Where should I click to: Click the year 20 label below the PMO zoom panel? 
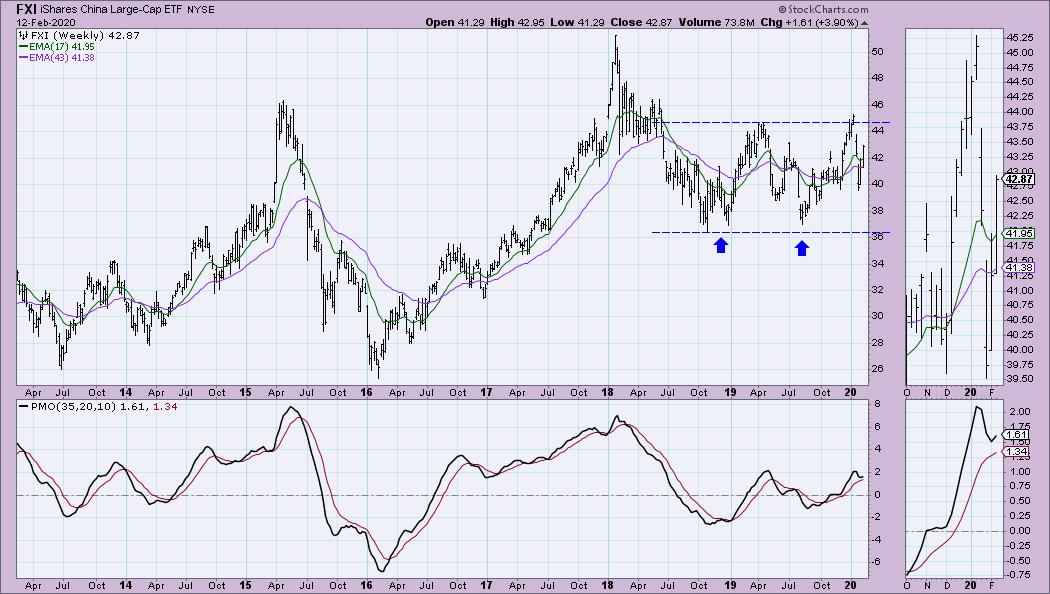[x=970, y=585]
